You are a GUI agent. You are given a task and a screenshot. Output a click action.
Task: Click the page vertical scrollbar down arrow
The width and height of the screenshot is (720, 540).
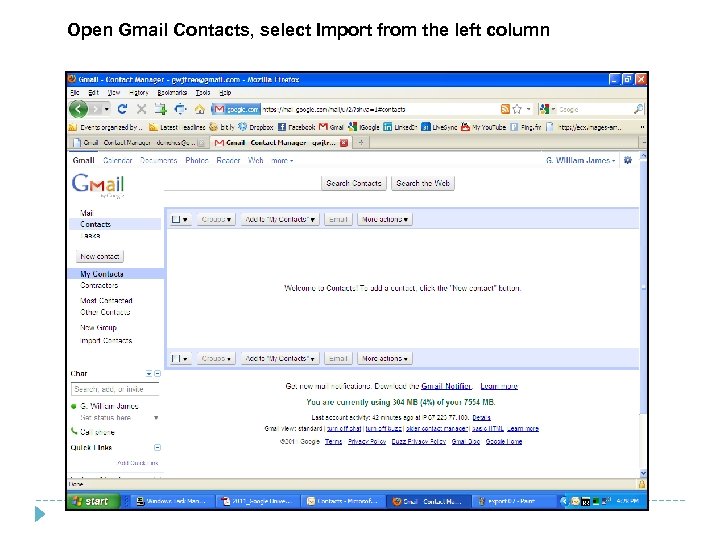[x=643, y=473]
